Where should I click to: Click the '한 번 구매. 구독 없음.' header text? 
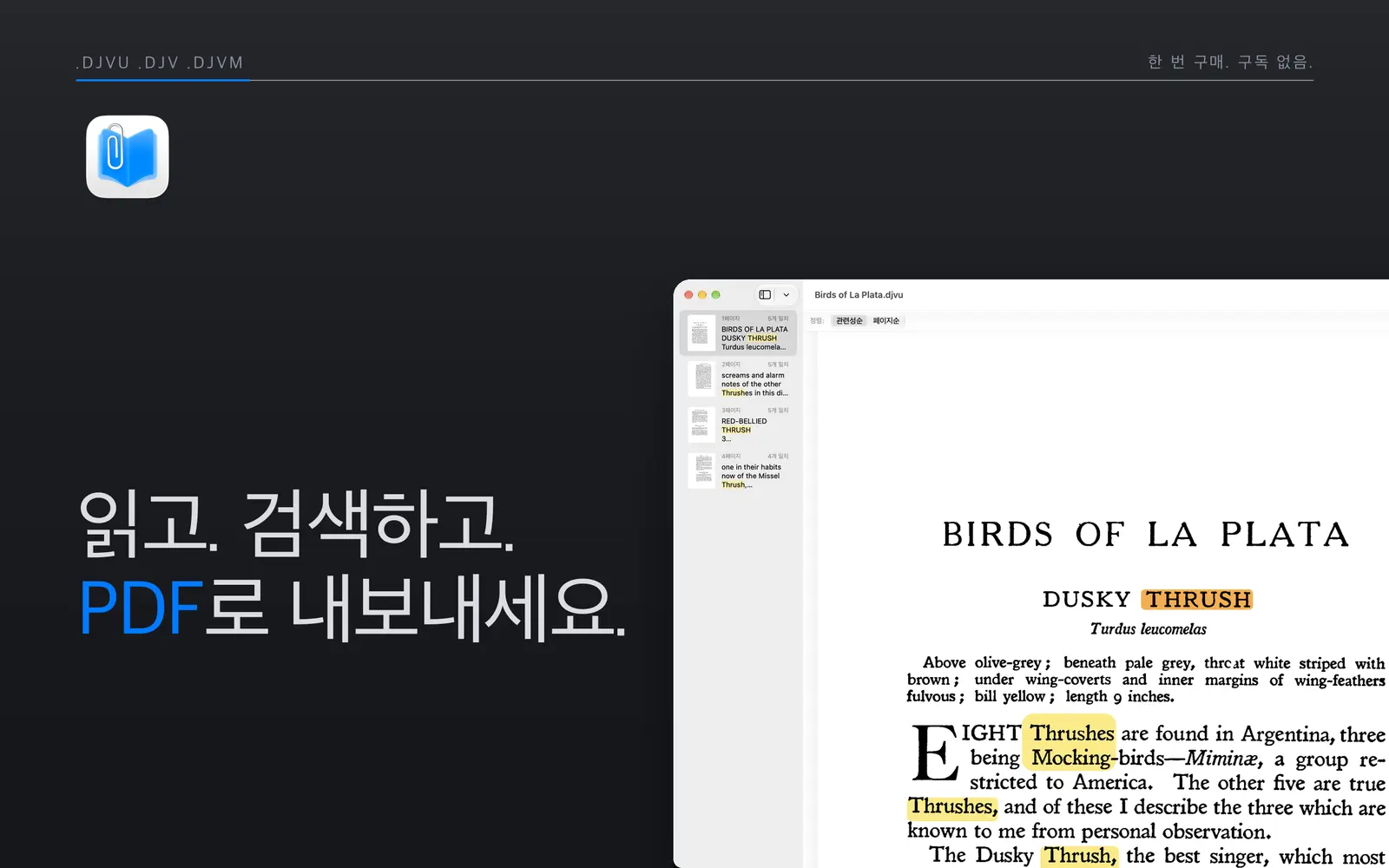pyautogui.click(x=1230, y=62)
